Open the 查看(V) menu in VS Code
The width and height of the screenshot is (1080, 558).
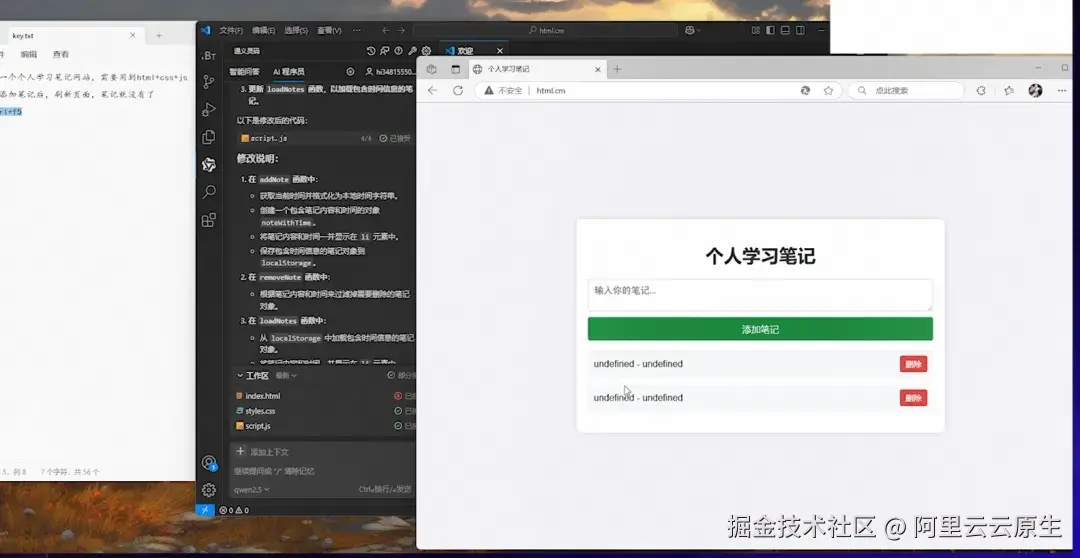tap(329, 30)
